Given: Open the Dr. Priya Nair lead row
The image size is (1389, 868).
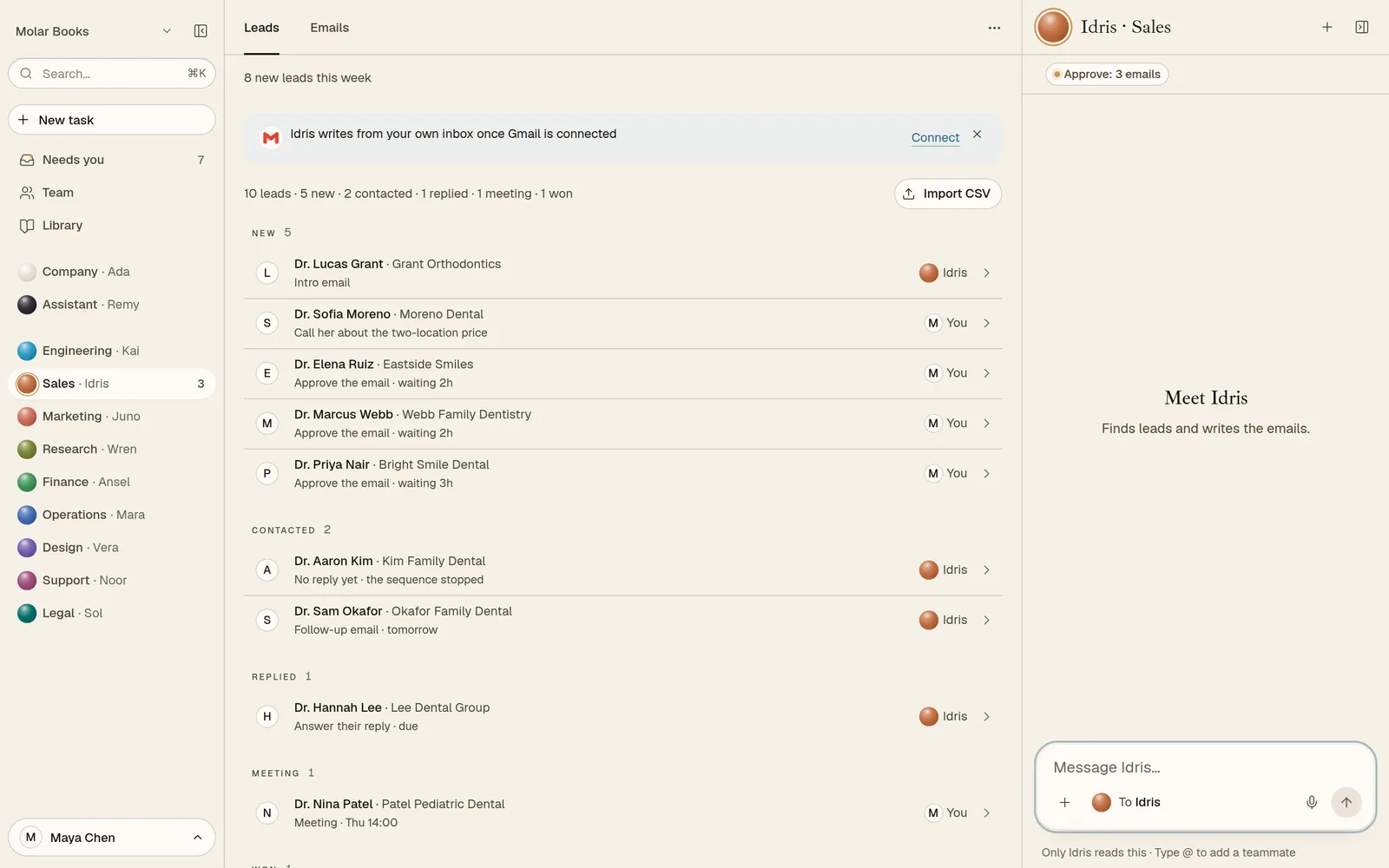Looking at the screenshot, I should click(622, 474).
